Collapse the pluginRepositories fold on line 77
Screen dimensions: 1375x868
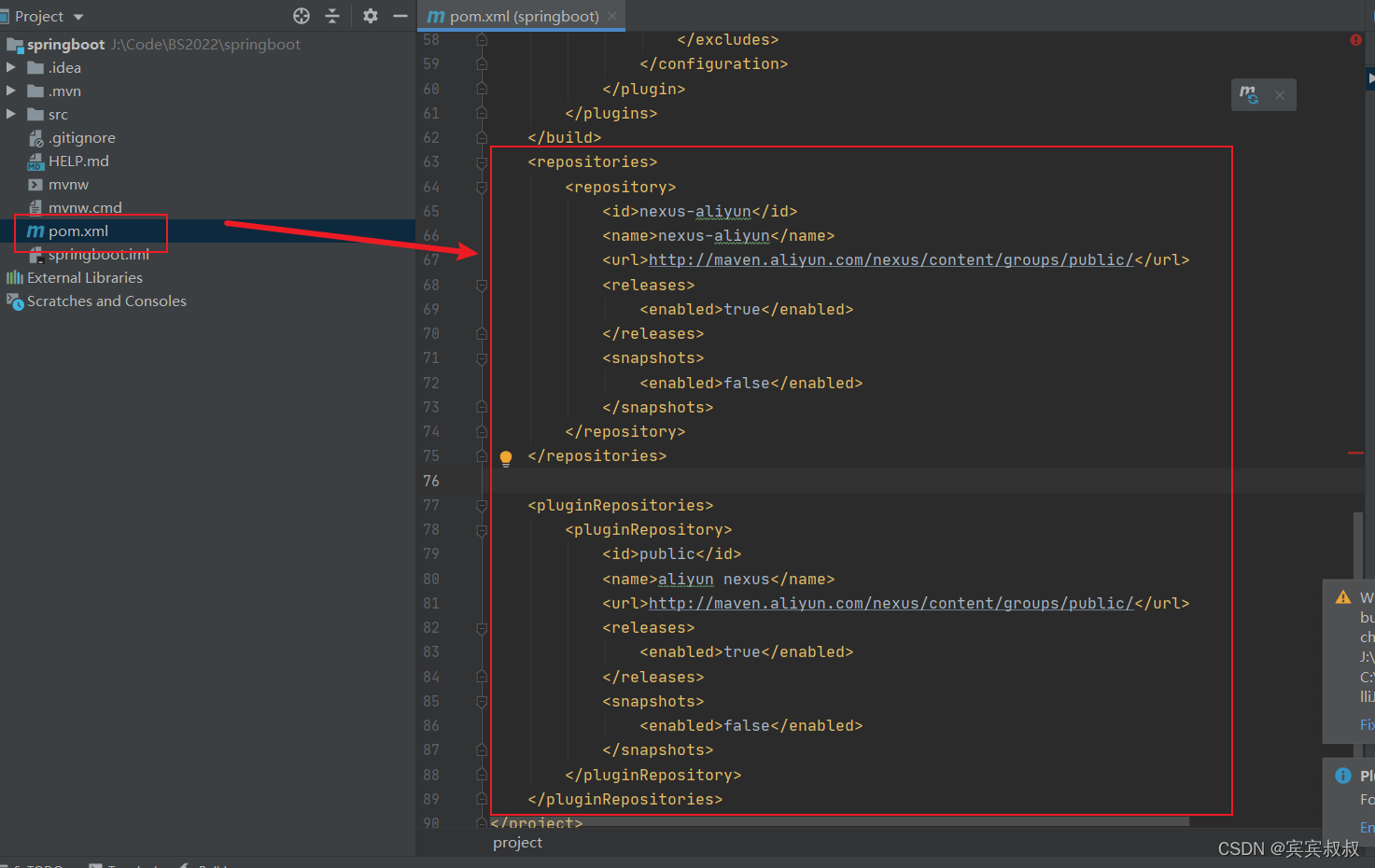tap(482, 505)
